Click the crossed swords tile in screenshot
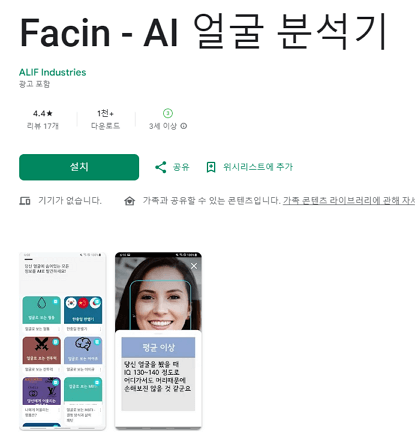The height and width of the screenshot is (443, 415). (x=42, y=350)
